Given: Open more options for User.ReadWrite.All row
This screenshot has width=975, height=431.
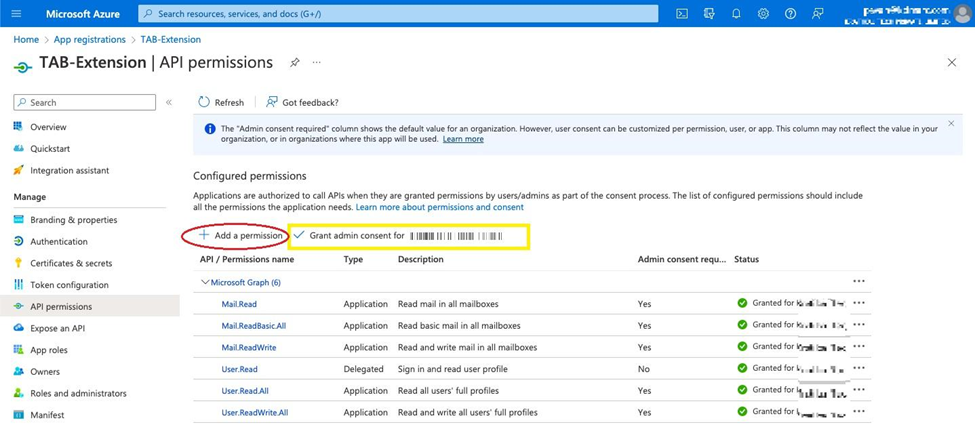Looking at the screenshot, I should coord(859,412).
